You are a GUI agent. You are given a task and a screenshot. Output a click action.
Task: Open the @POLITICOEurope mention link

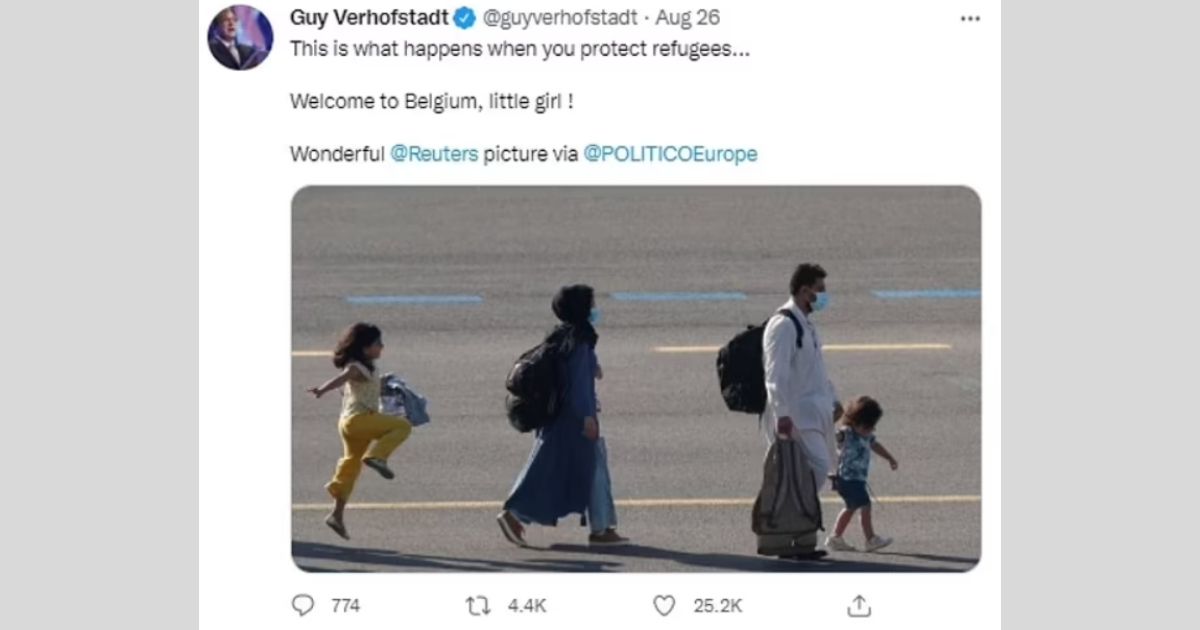[x=670, y=154]
